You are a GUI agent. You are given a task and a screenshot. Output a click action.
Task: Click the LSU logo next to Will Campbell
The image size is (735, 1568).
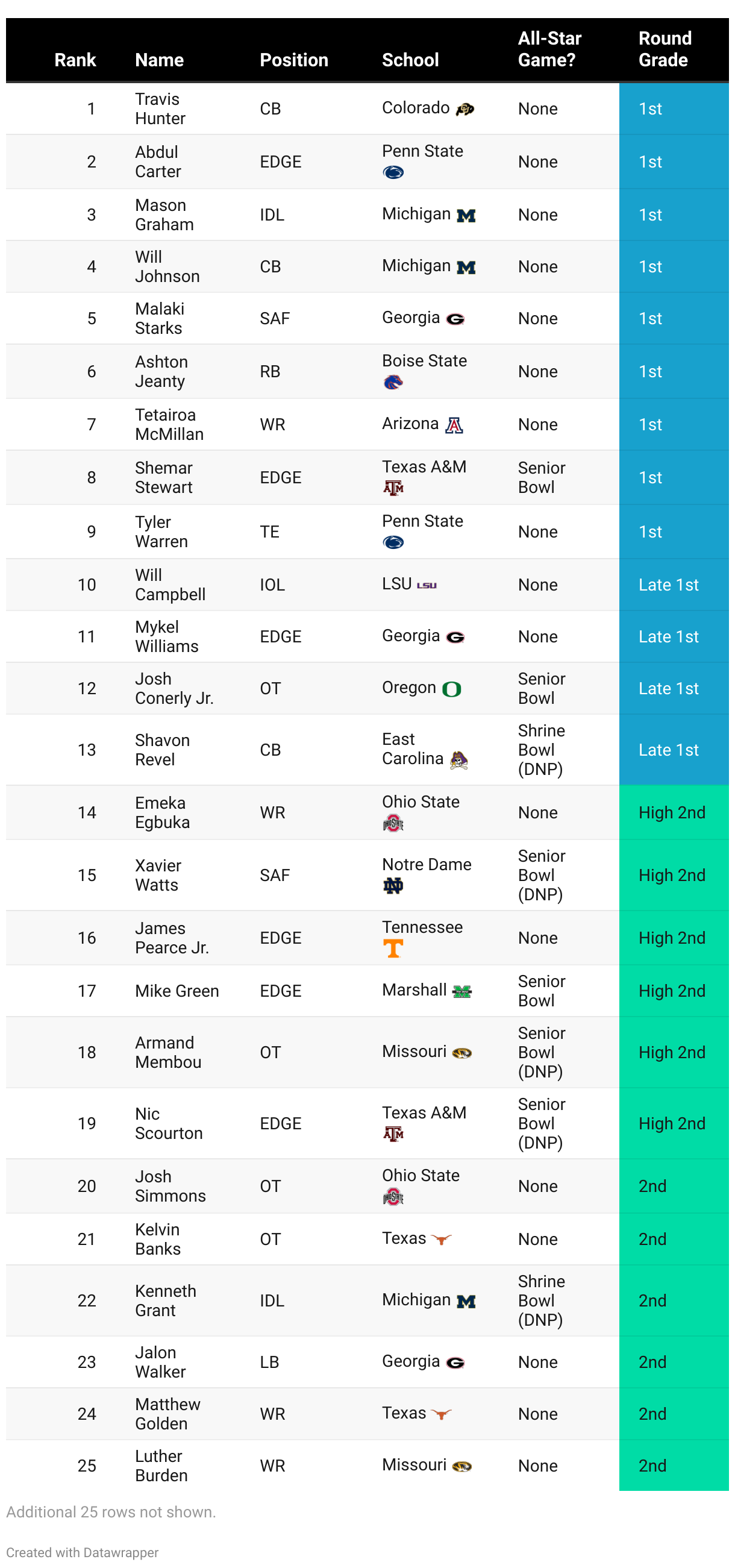tap(427, 585)
